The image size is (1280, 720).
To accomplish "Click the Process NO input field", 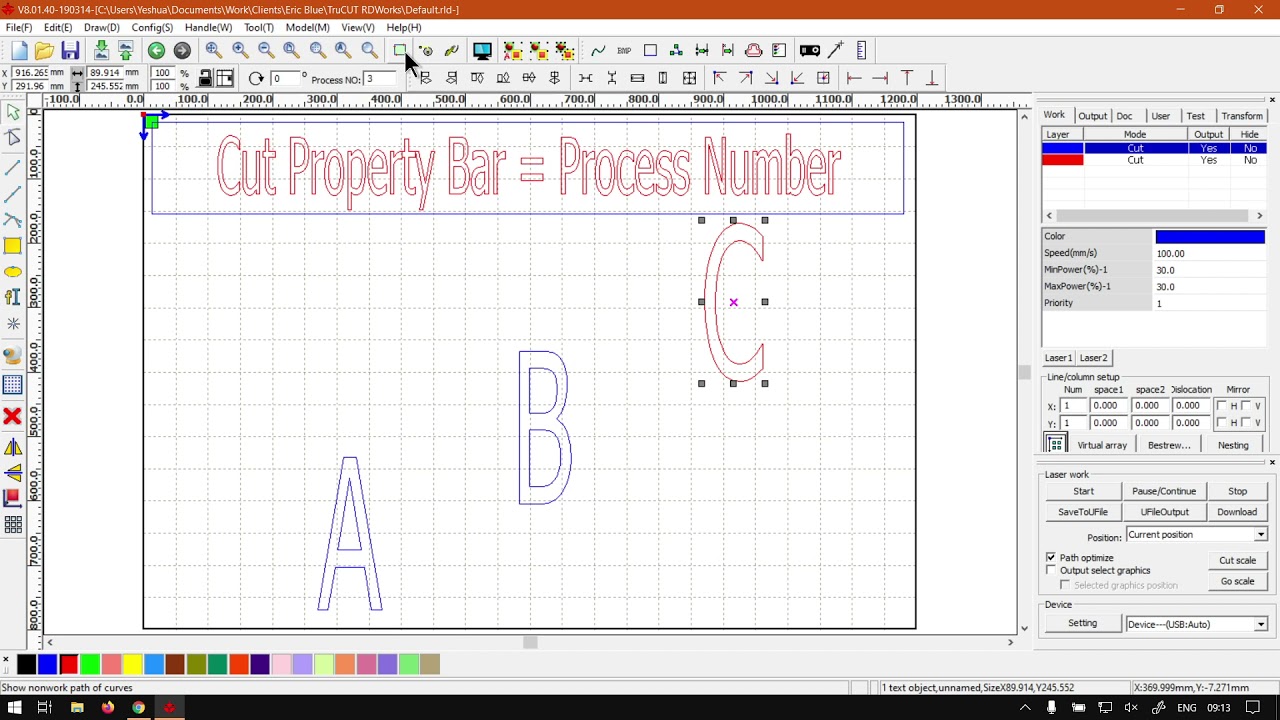I will (x=379, y=79).
